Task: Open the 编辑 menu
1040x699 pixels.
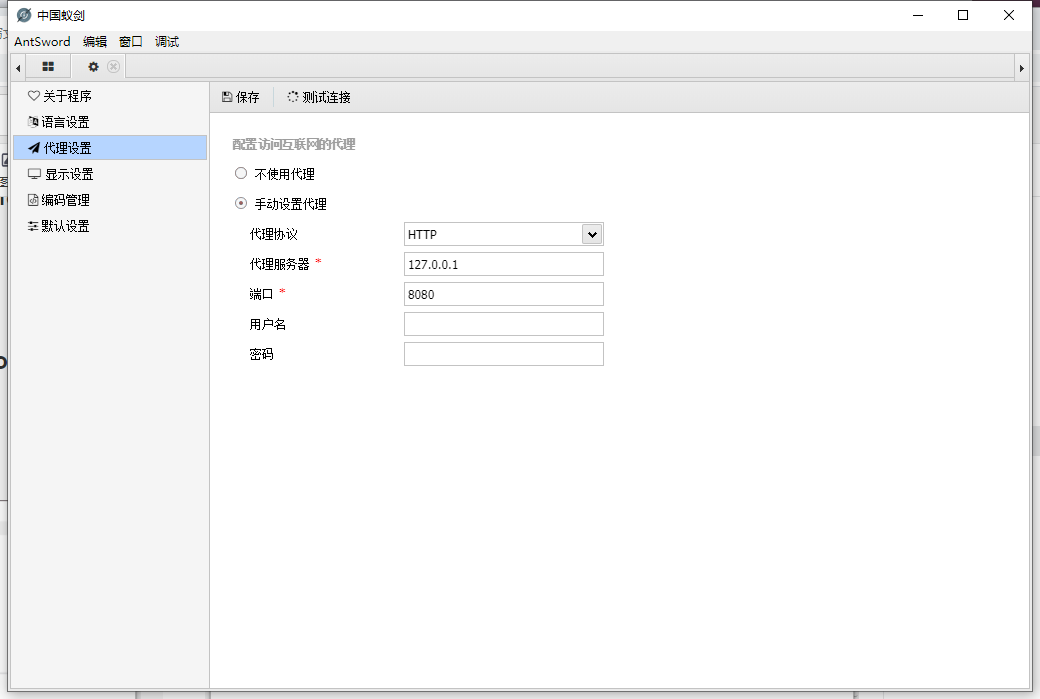Action: click(95, 41)
